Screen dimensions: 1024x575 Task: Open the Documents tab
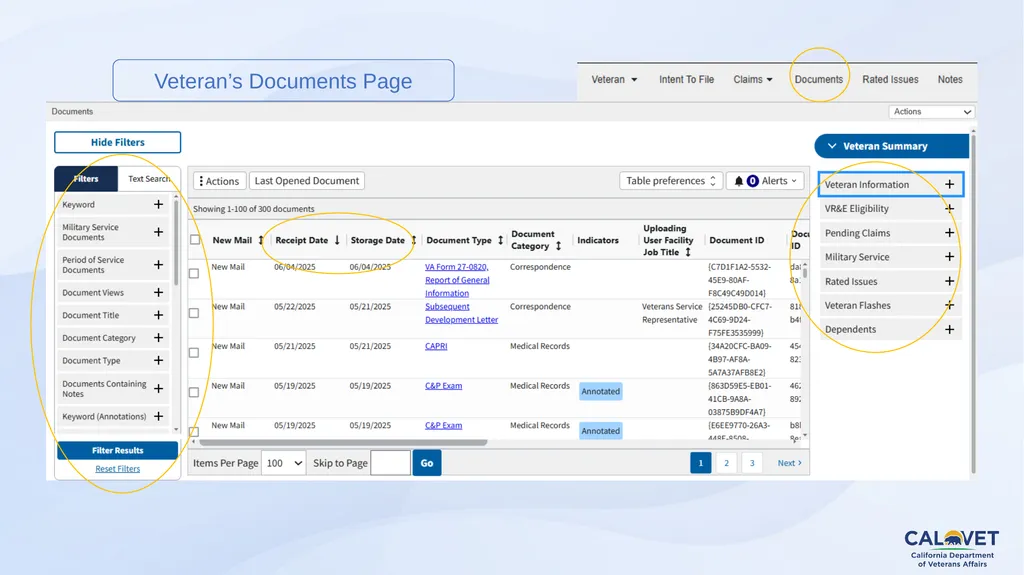point(818,79)
